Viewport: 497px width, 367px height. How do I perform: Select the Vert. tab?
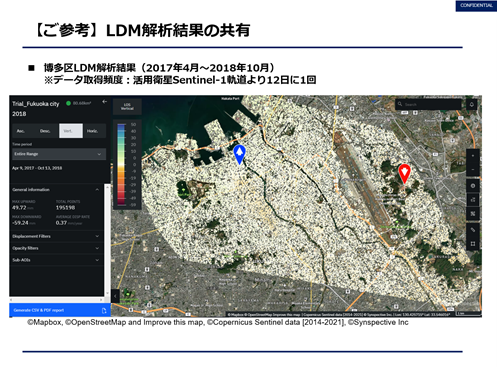pyautogui.click(x=71, y=131)
